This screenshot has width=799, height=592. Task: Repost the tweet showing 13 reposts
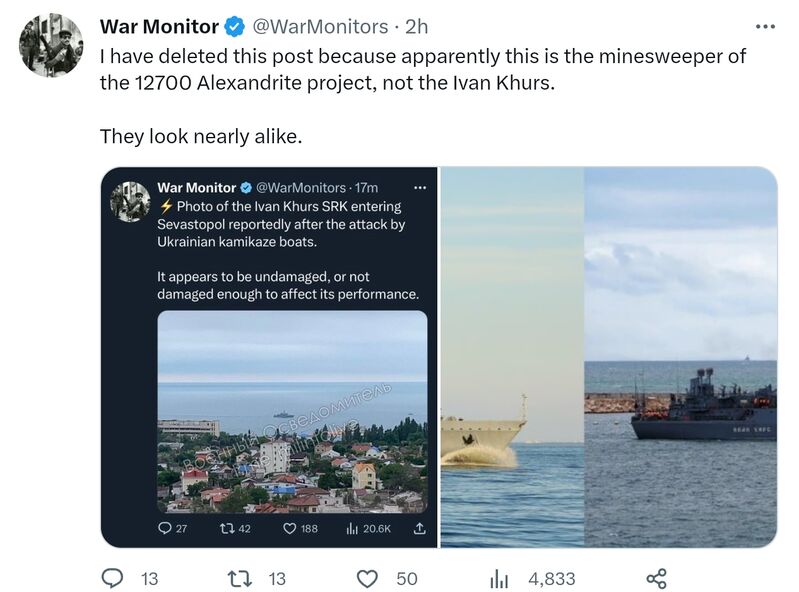tap(241, 578)
